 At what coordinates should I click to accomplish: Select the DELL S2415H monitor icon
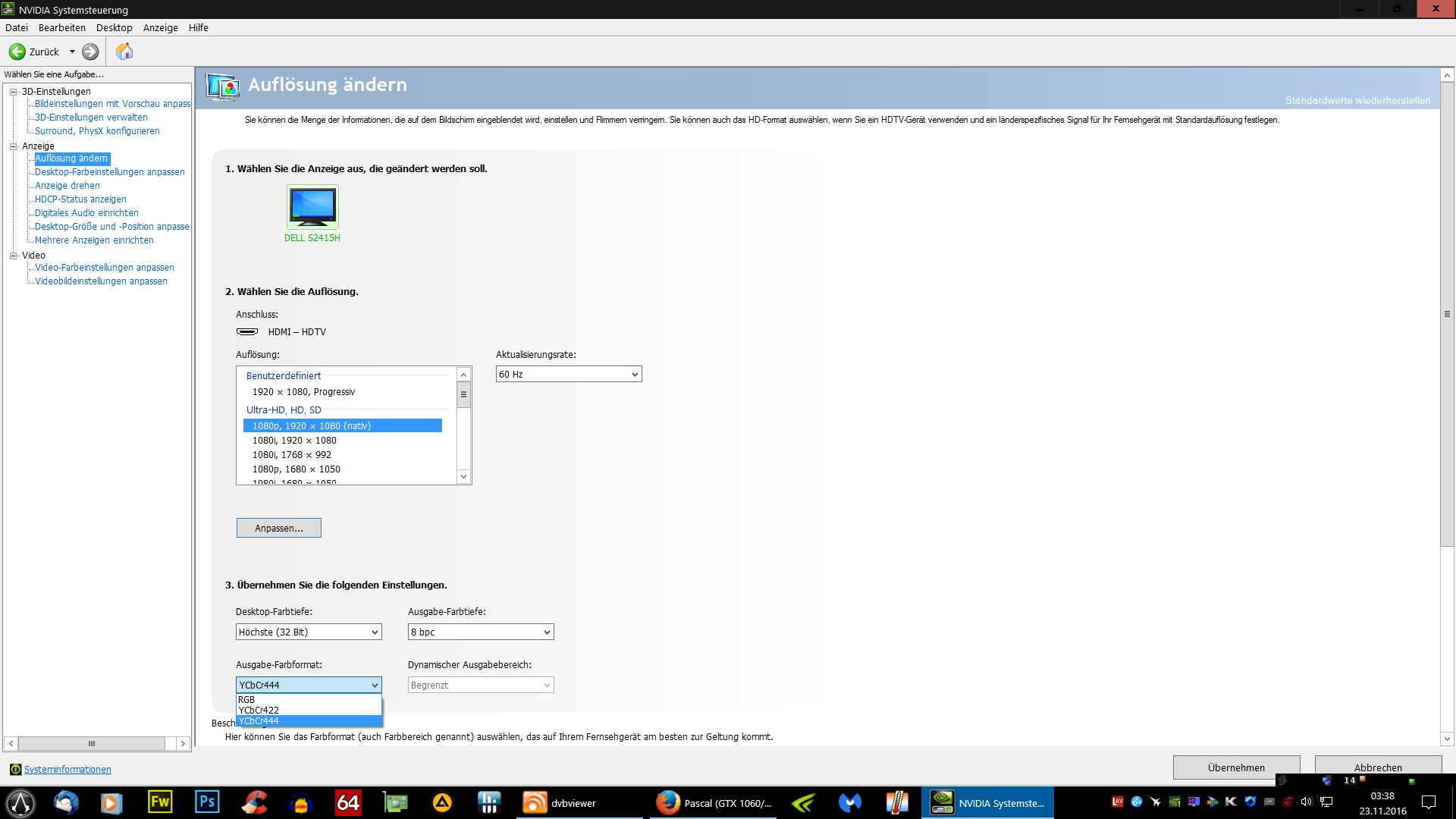[x=312, y=207]
